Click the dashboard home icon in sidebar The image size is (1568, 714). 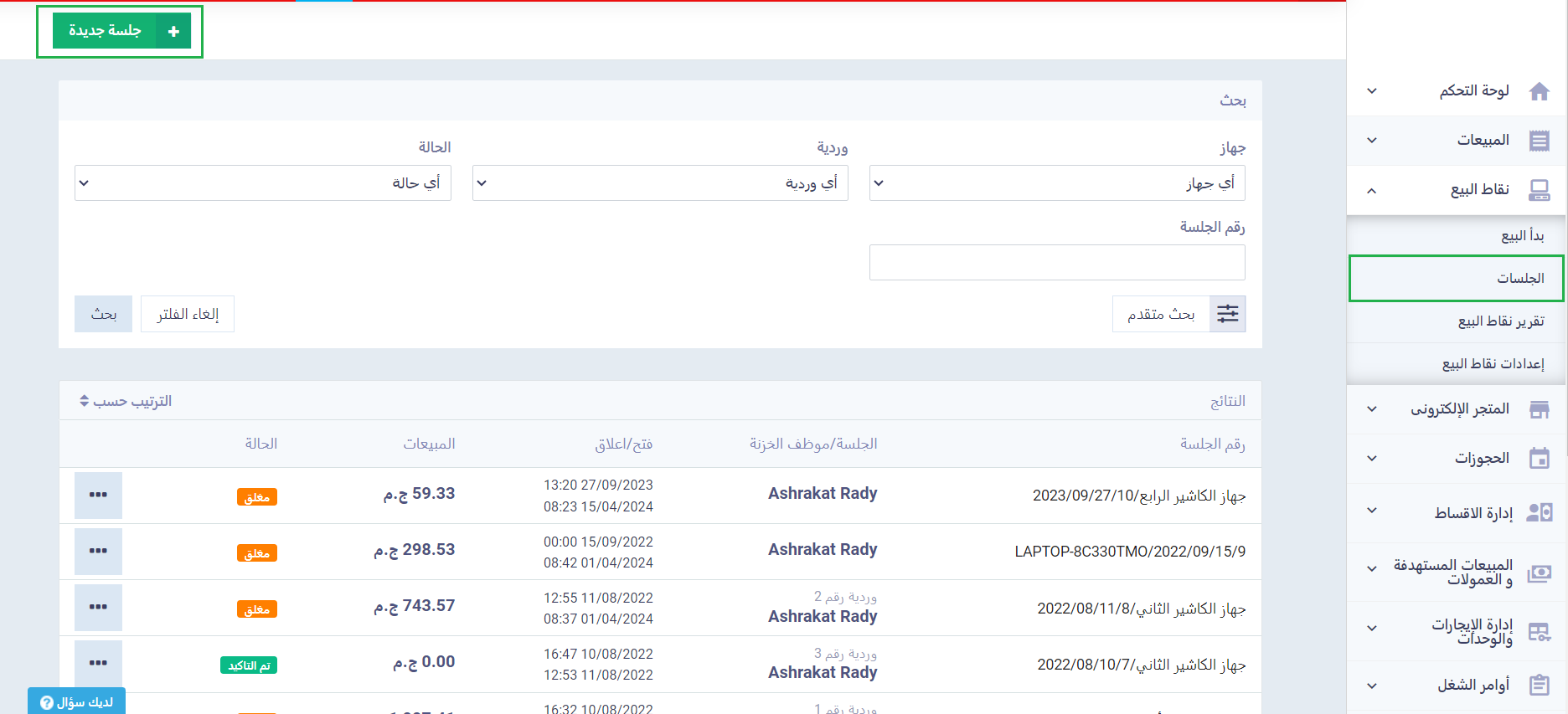point(1539,91)
